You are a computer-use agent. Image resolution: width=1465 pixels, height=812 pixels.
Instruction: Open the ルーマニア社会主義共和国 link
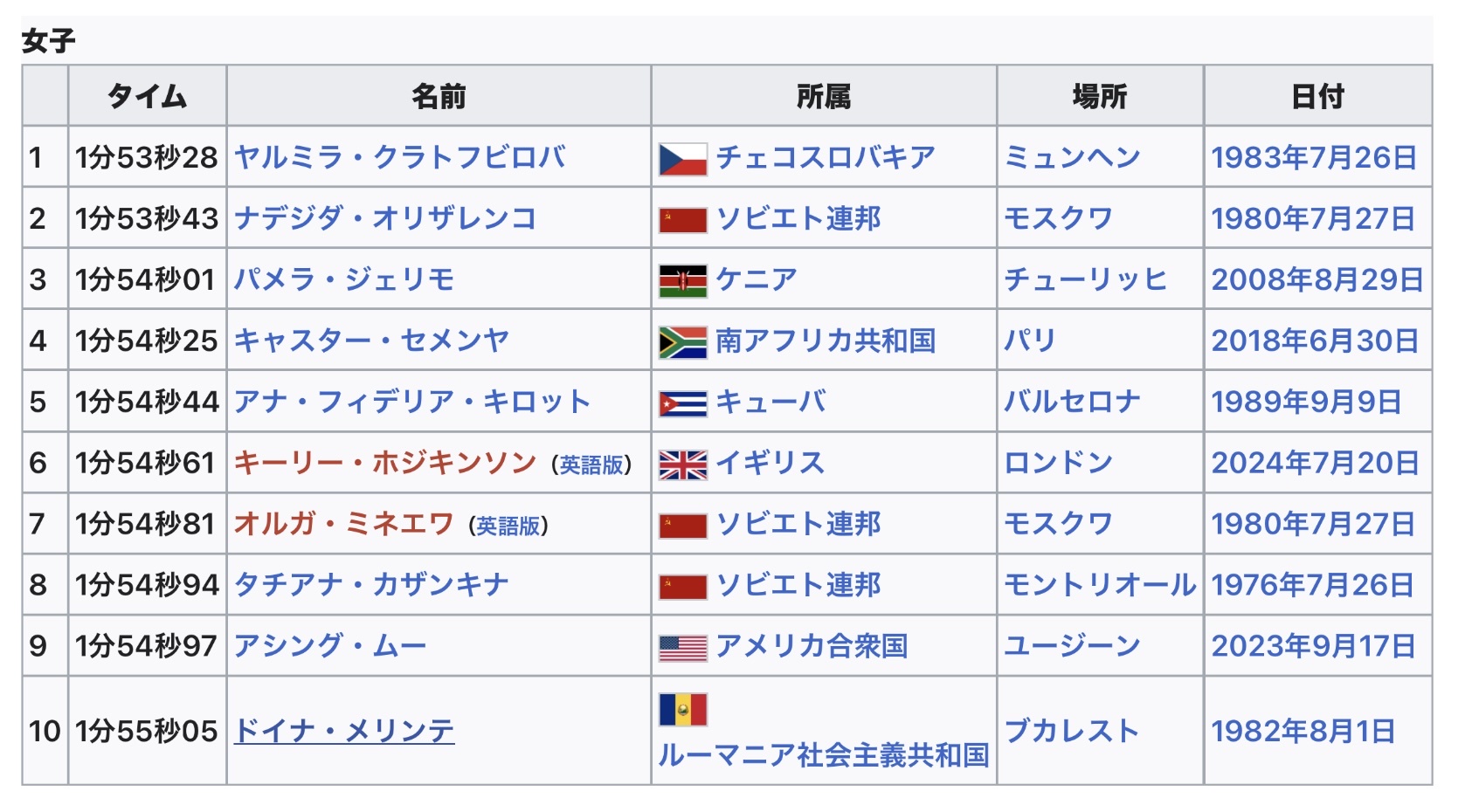(824, 754)
